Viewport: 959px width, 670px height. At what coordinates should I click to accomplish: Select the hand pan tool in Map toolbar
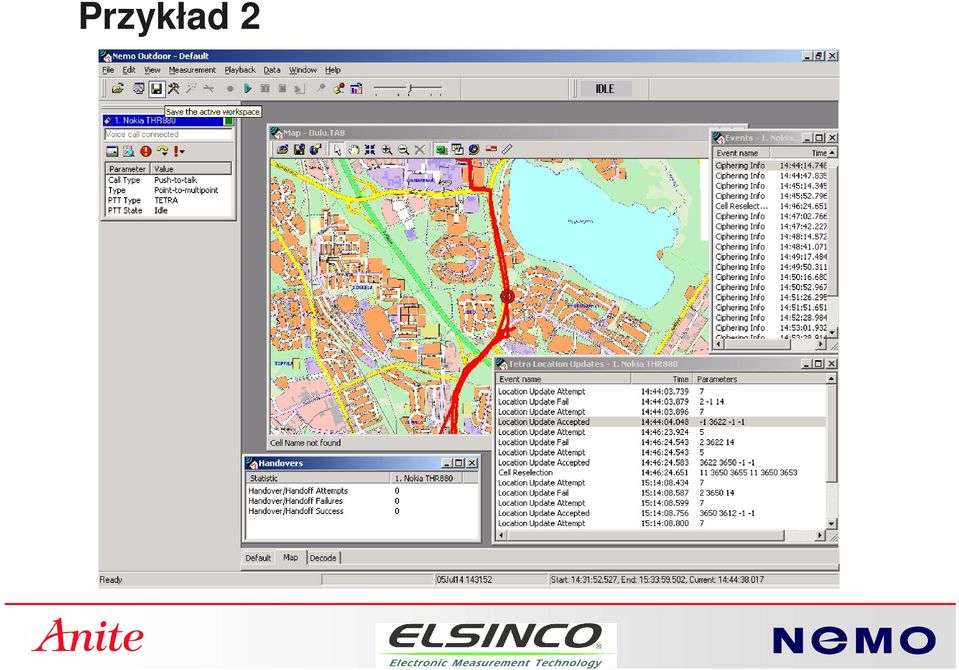coord(354,149)
